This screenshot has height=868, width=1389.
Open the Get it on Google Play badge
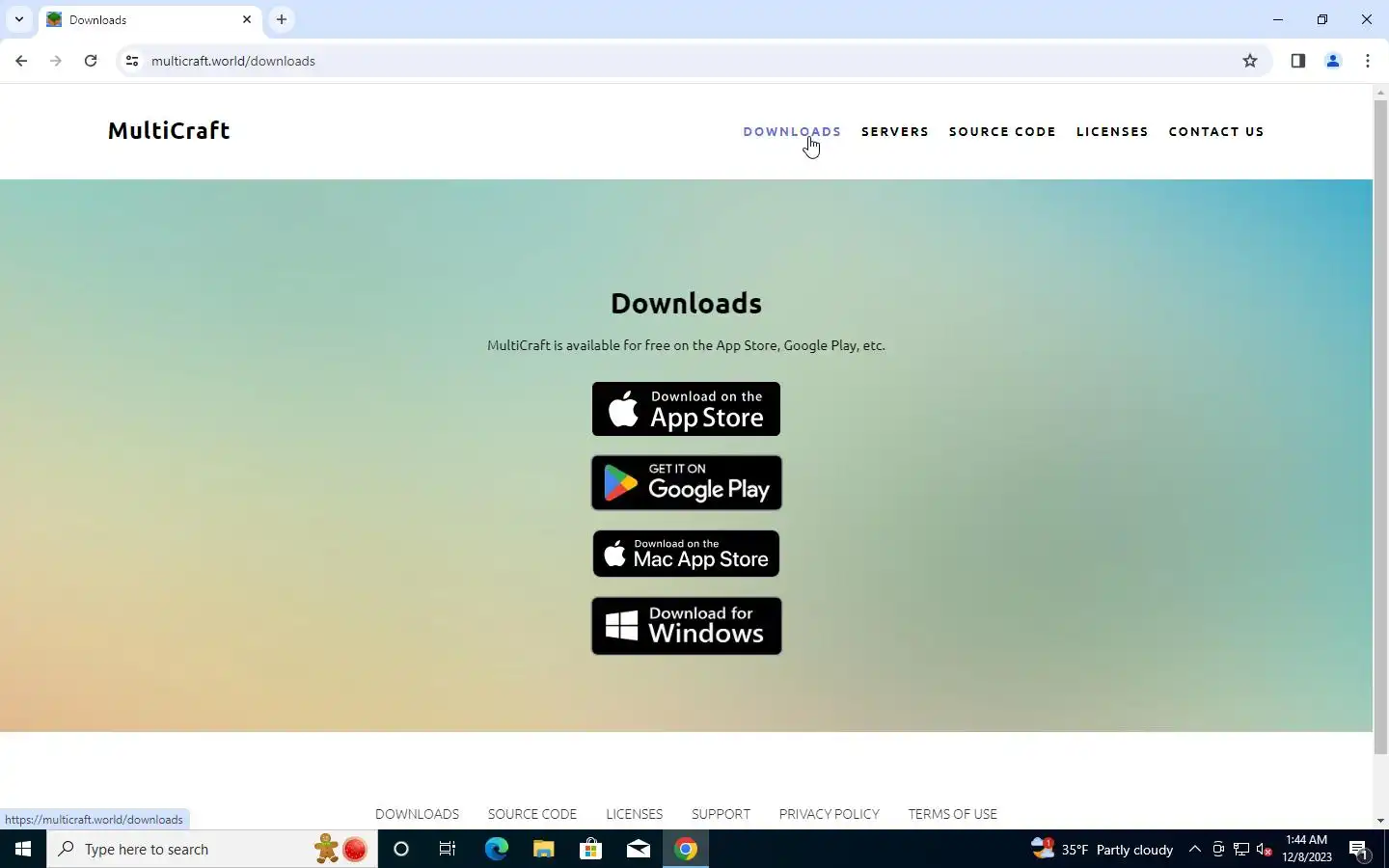(686, 482)
